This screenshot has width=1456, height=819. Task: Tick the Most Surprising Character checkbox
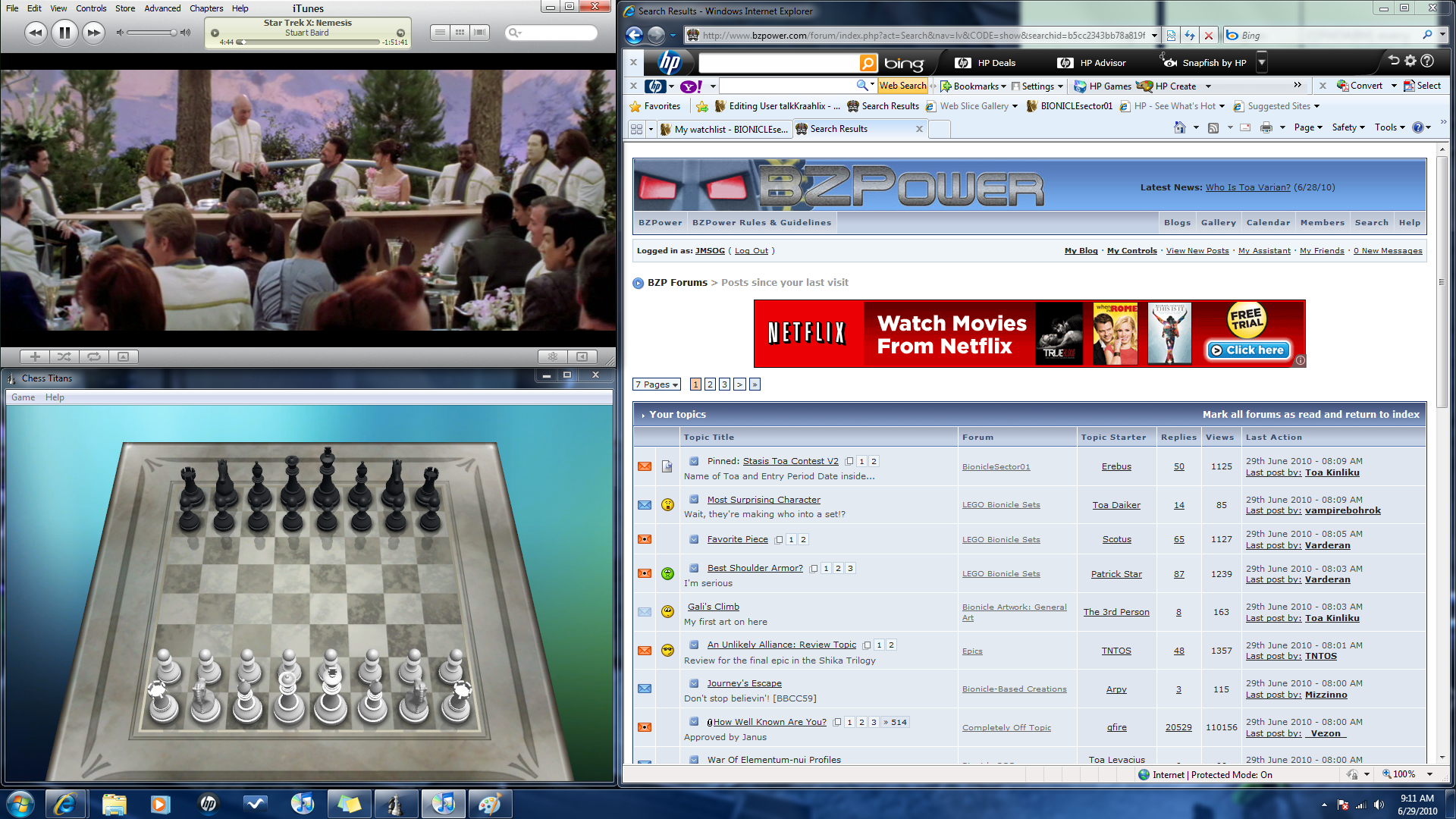(694, 499)
